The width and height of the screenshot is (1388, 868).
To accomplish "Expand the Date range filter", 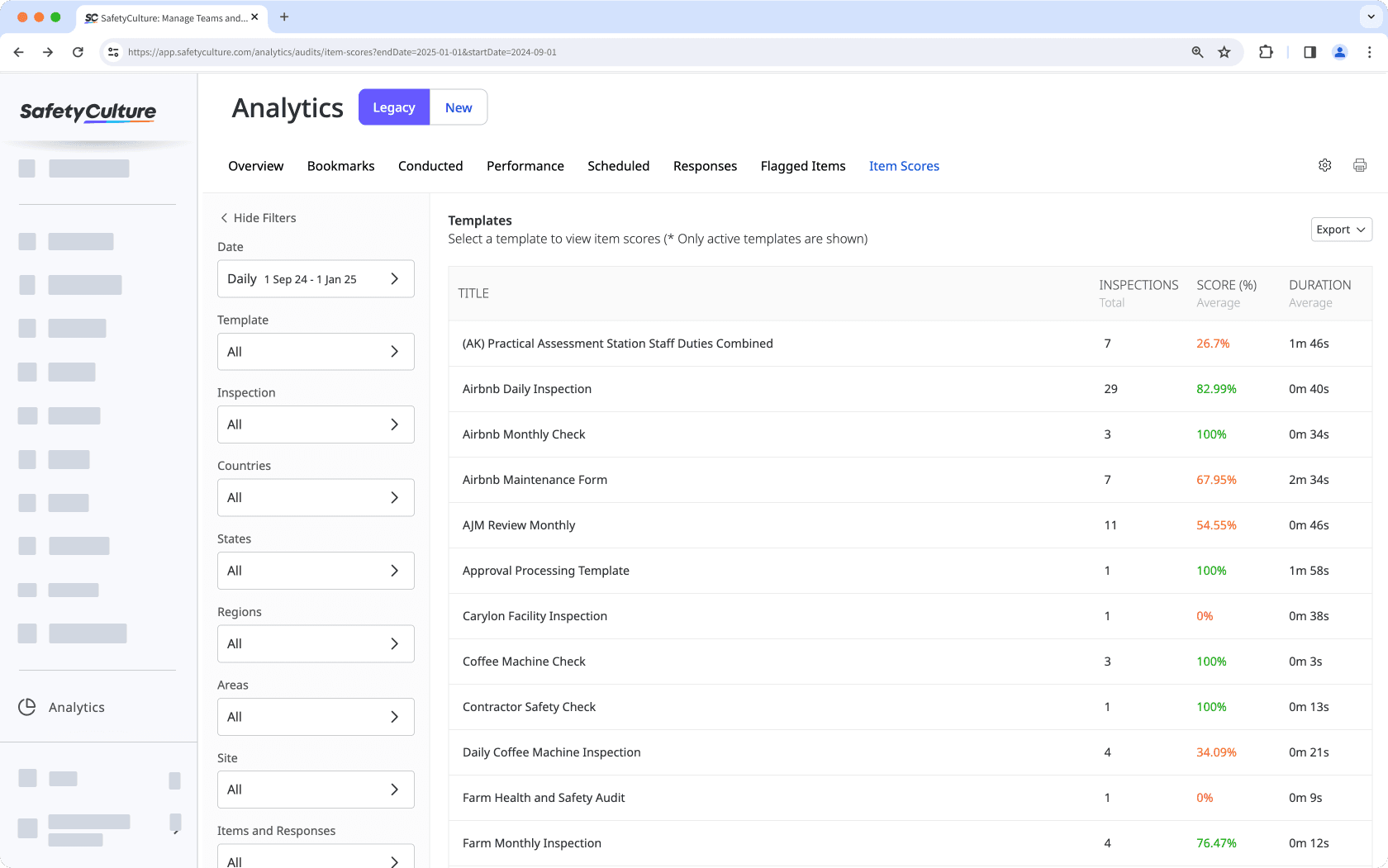I will click(315, 279).
